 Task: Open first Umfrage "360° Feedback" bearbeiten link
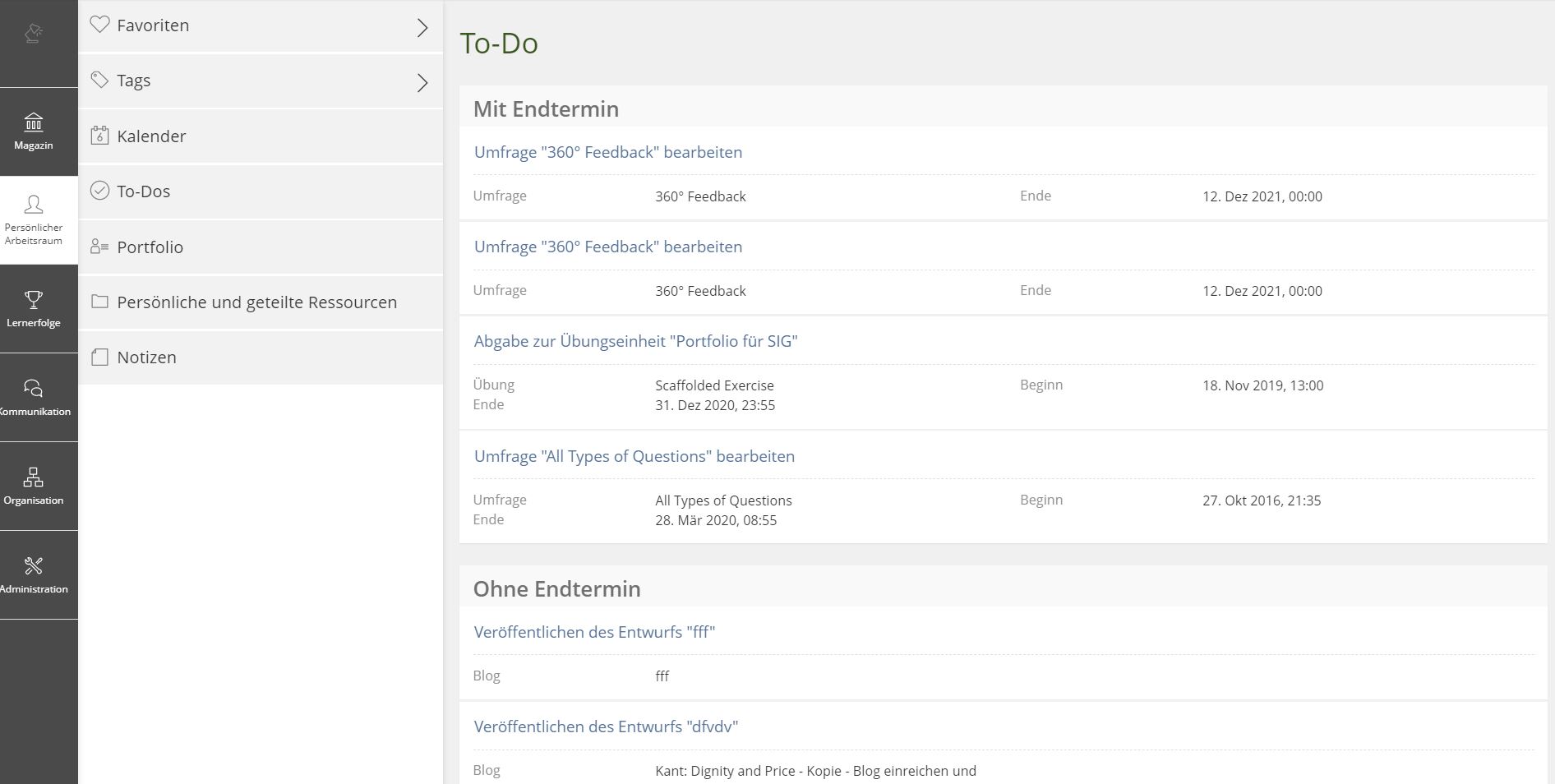tap(607, 152)
